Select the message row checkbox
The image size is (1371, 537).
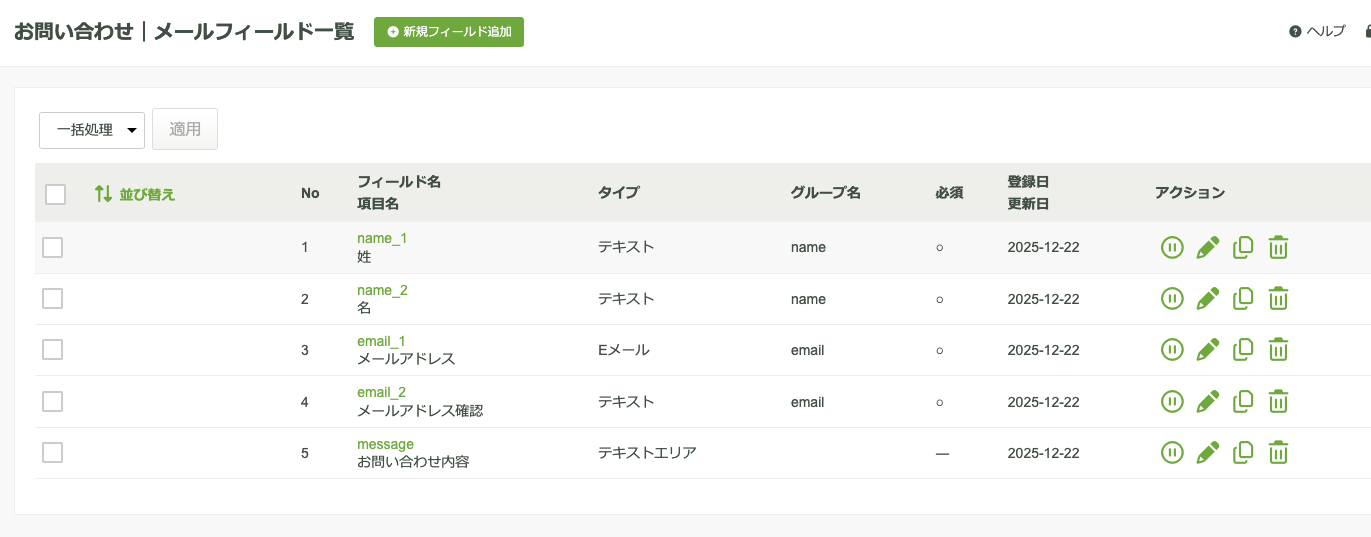53,452
